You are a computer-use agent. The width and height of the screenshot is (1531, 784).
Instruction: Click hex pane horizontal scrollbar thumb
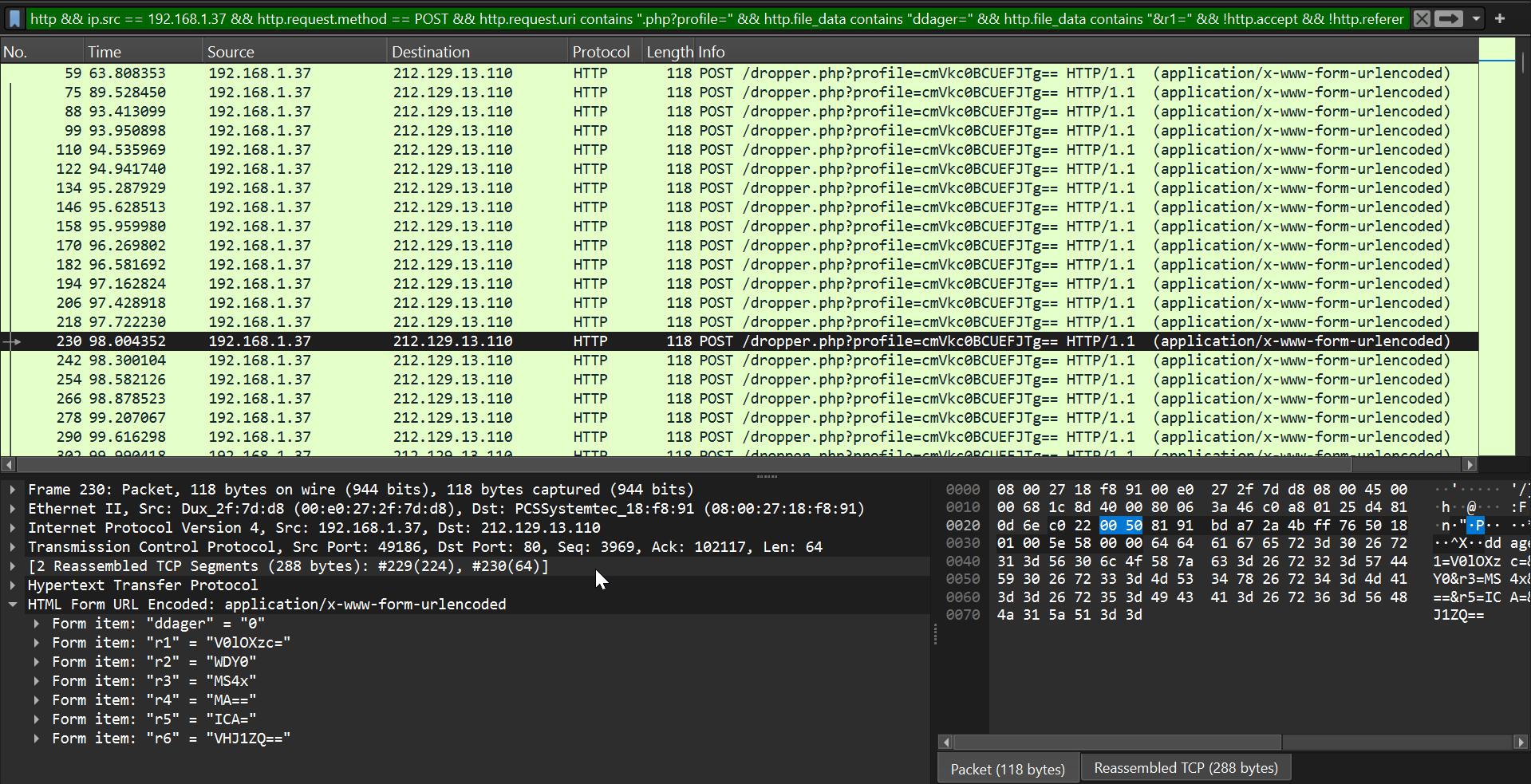coord(1118,742)
